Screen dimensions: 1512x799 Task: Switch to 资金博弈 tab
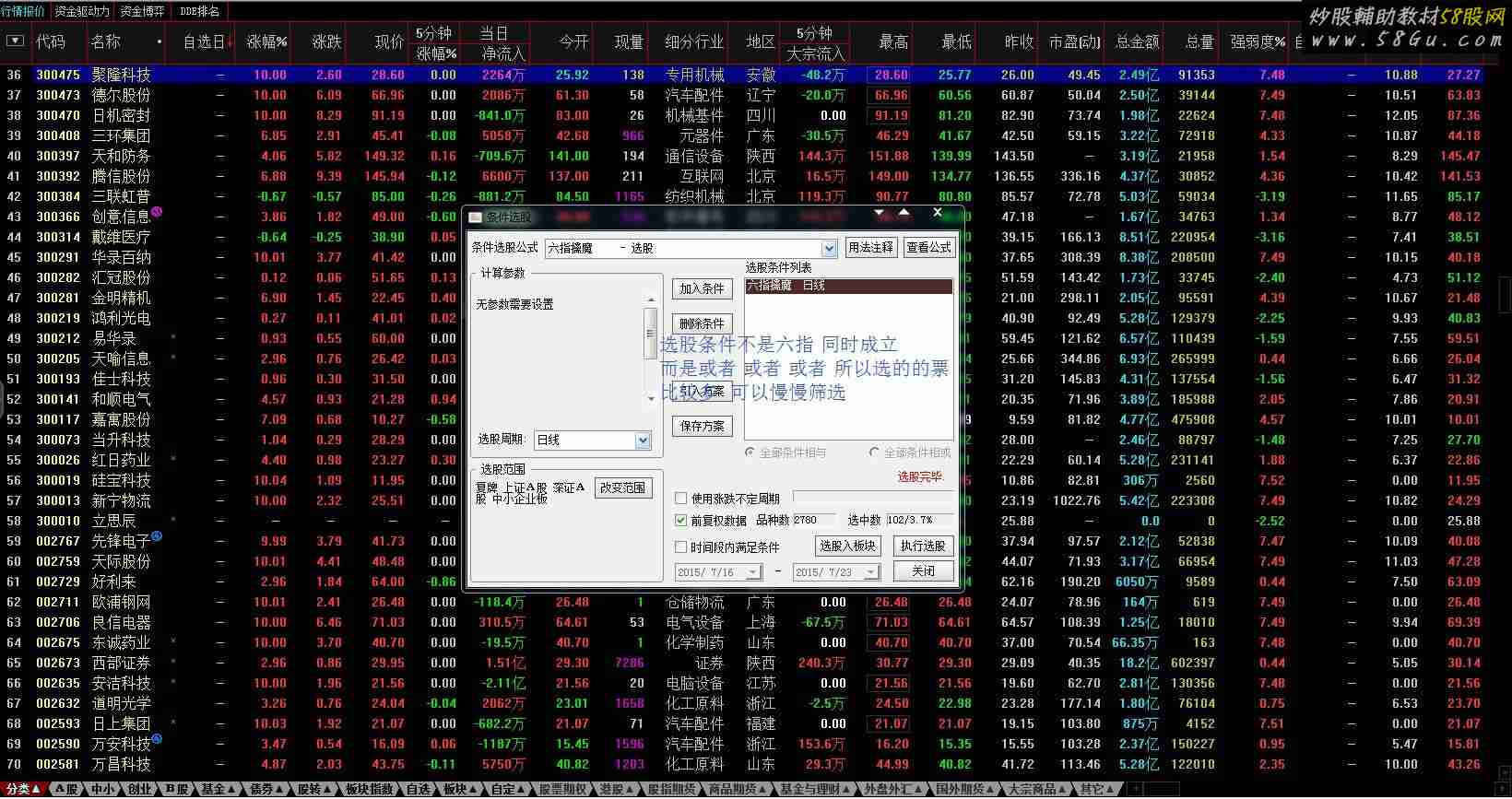(142, 11)
